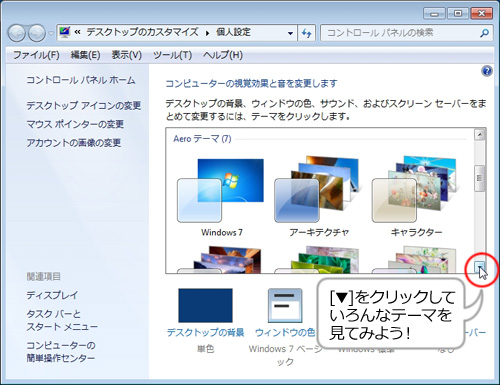Open the デスクトップの背景 link
The image size is (500, 385).
(x=205, y=332)
